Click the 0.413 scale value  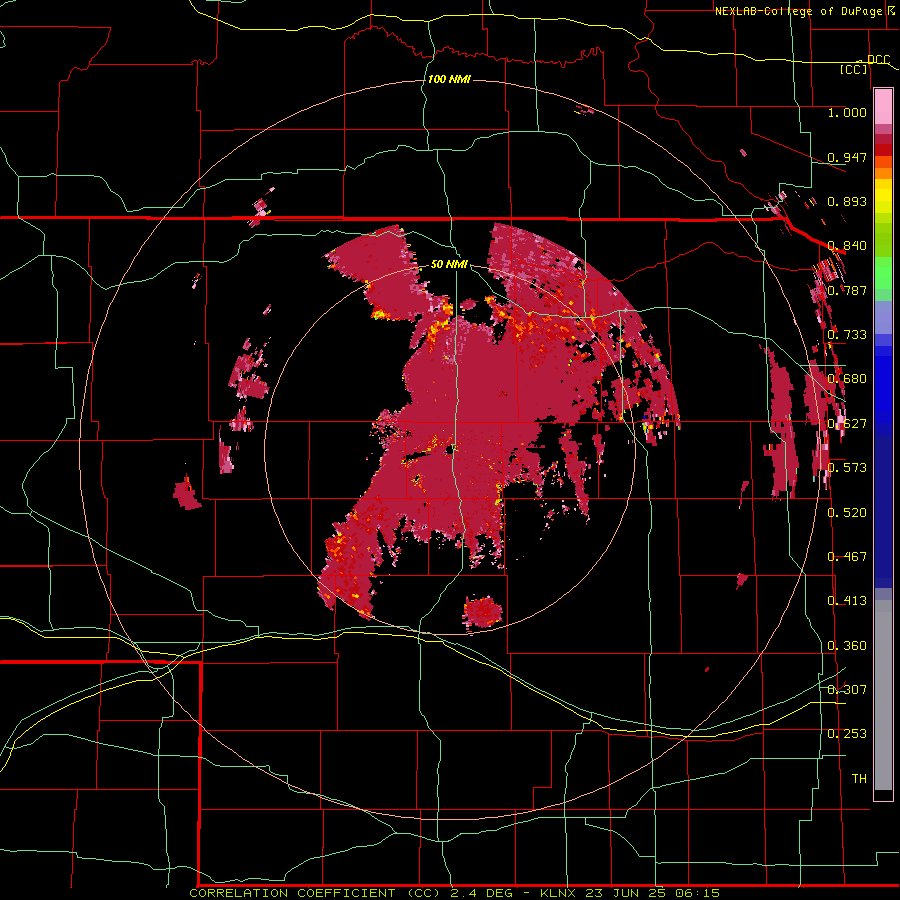pyautogui.click(x=847, y=600)
